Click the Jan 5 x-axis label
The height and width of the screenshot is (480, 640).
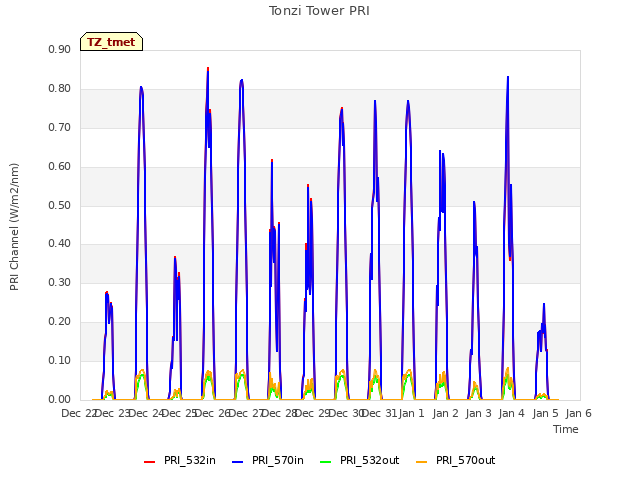coord(545,413)
